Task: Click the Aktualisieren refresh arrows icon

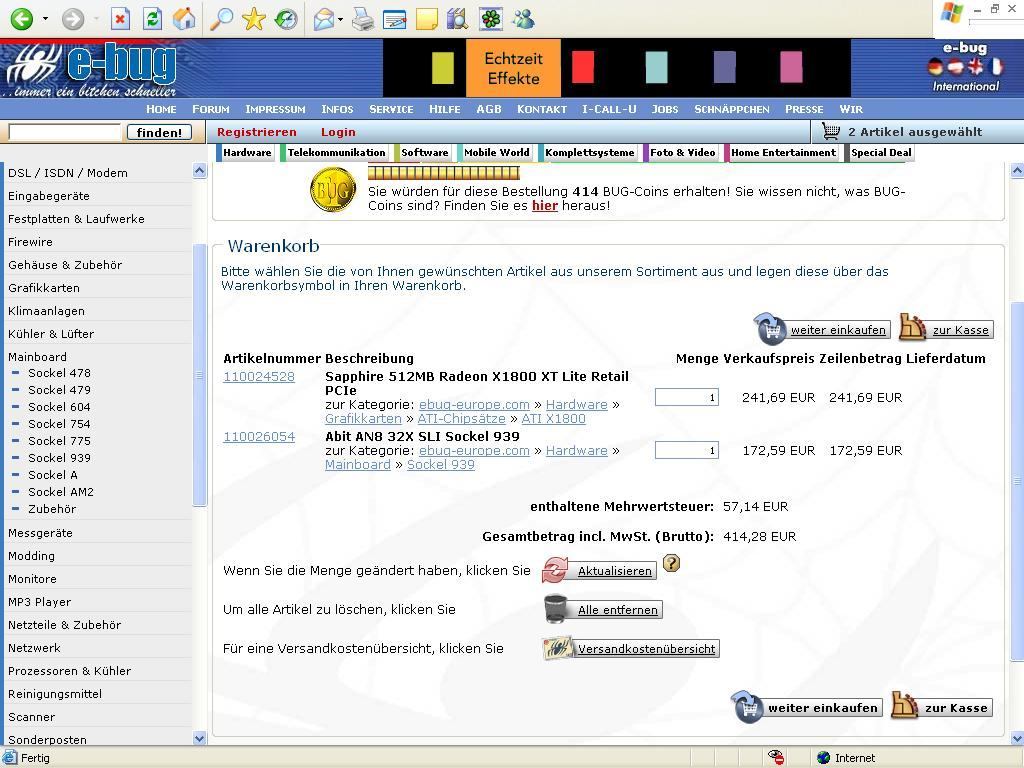Action: tap(555, 570)
